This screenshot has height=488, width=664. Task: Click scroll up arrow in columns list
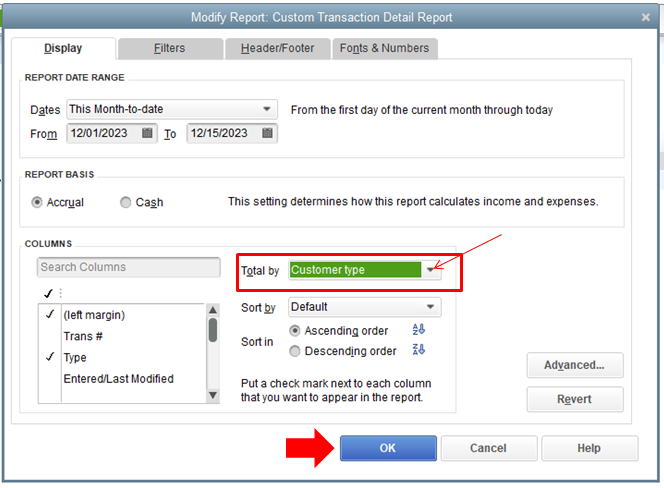tap(213, 310)
